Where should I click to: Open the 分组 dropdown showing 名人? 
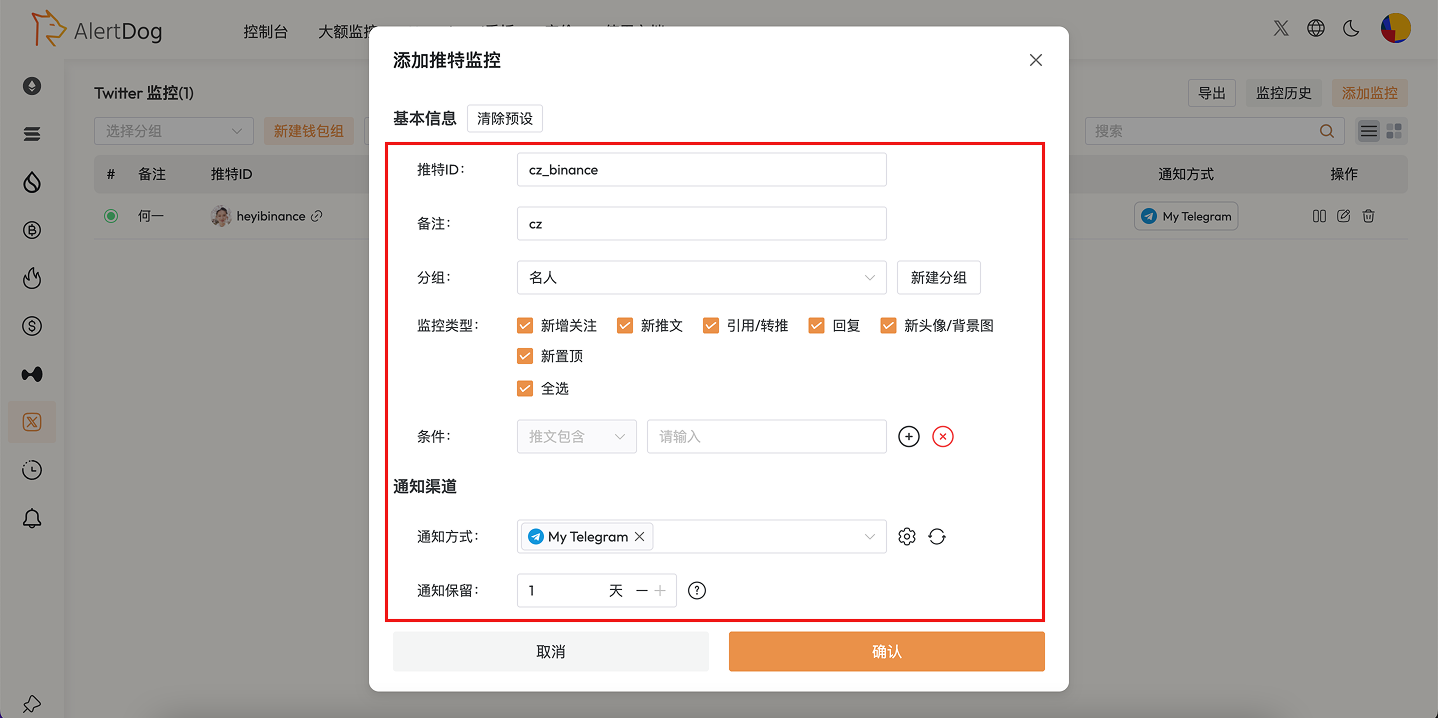coord(701,277)
